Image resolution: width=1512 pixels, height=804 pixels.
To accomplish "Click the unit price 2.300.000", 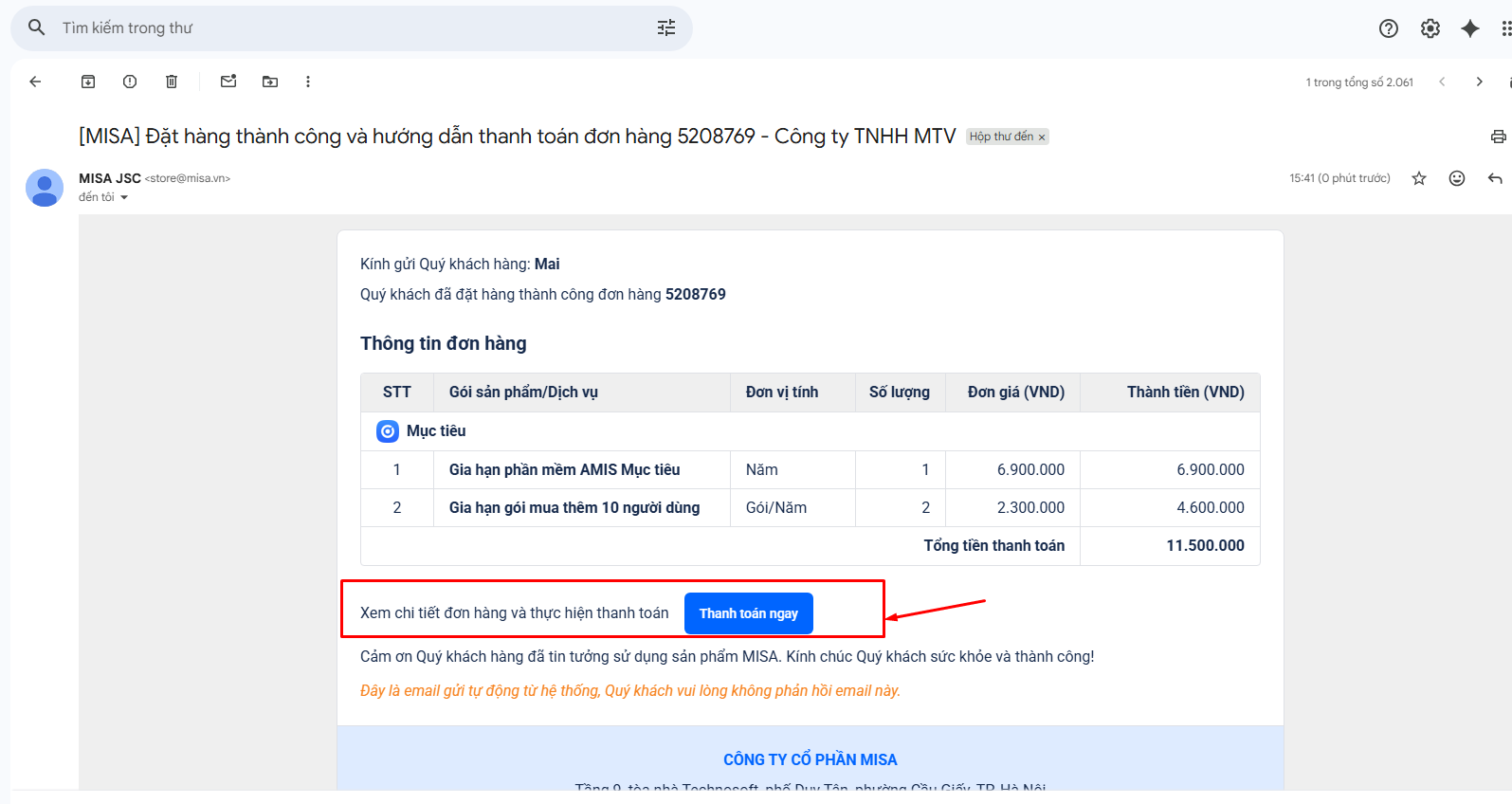I will click(1031, 507).
